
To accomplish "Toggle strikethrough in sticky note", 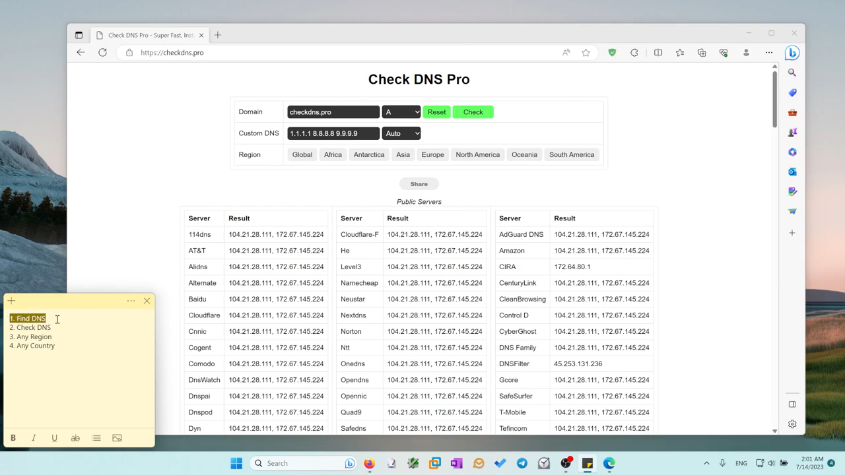I will 75,438.
